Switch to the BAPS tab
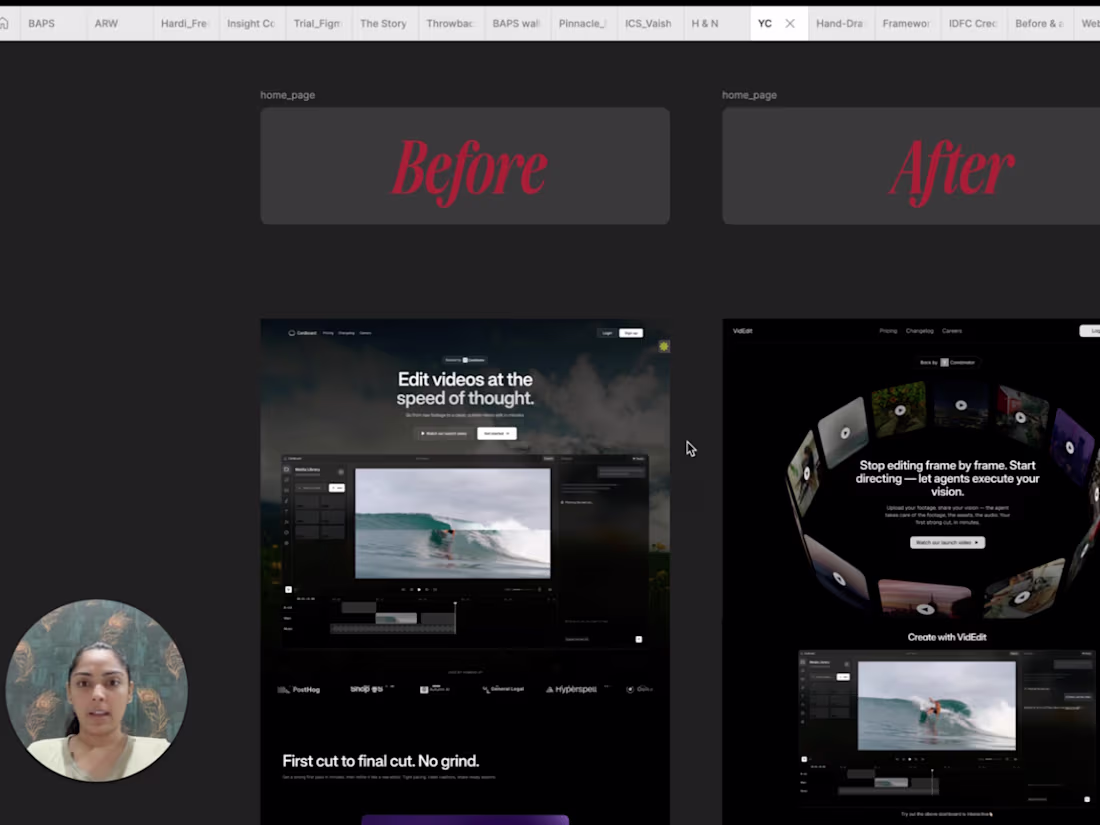Viewport: 1100px width, 825px height. point(41,23)
